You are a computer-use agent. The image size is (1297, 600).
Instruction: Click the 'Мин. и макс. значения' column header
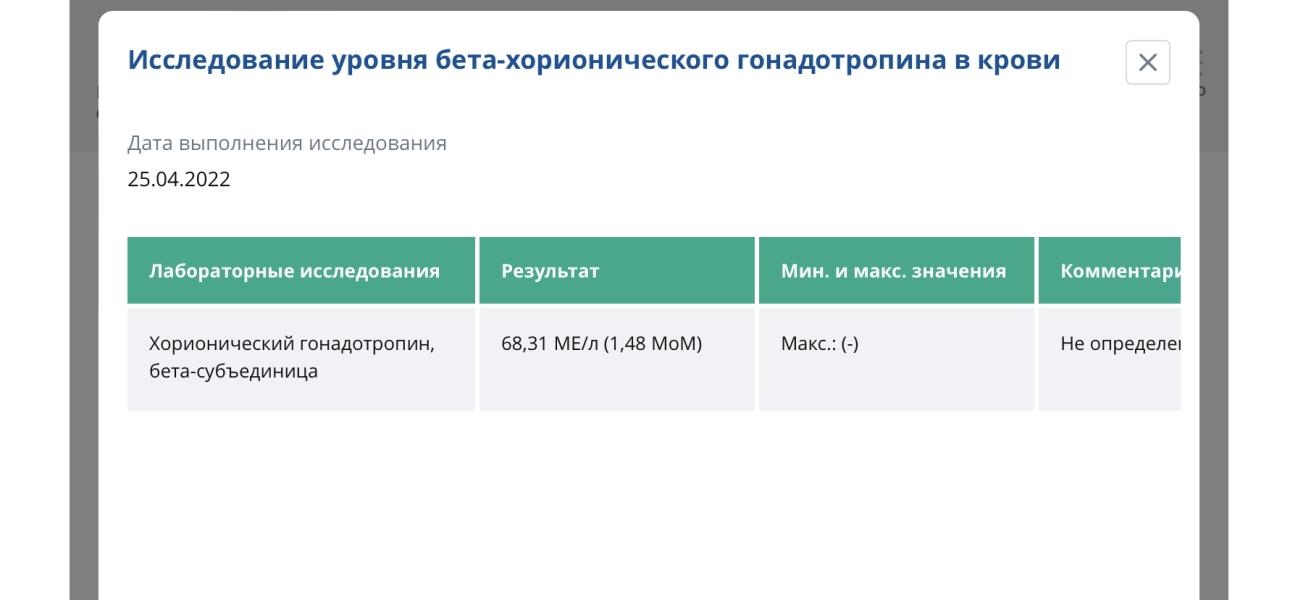[896, 270]
